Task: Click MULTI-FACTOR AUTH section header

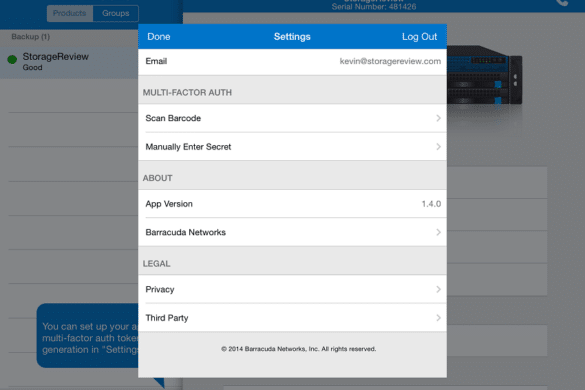Action: point(187,93)
